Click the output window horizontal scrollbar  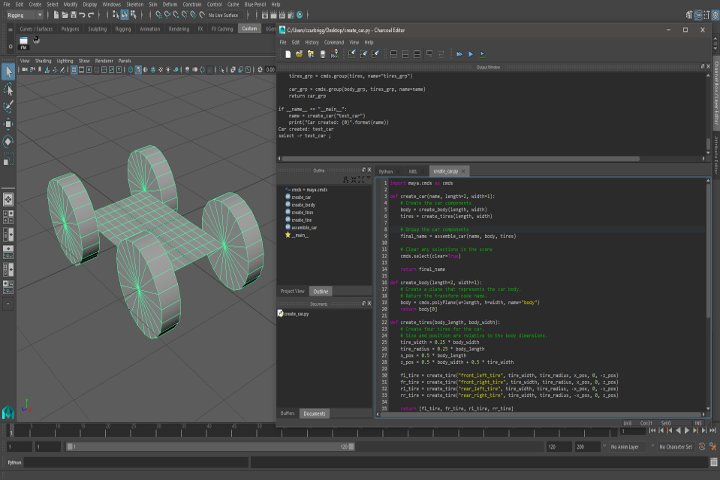click(460, 159)
